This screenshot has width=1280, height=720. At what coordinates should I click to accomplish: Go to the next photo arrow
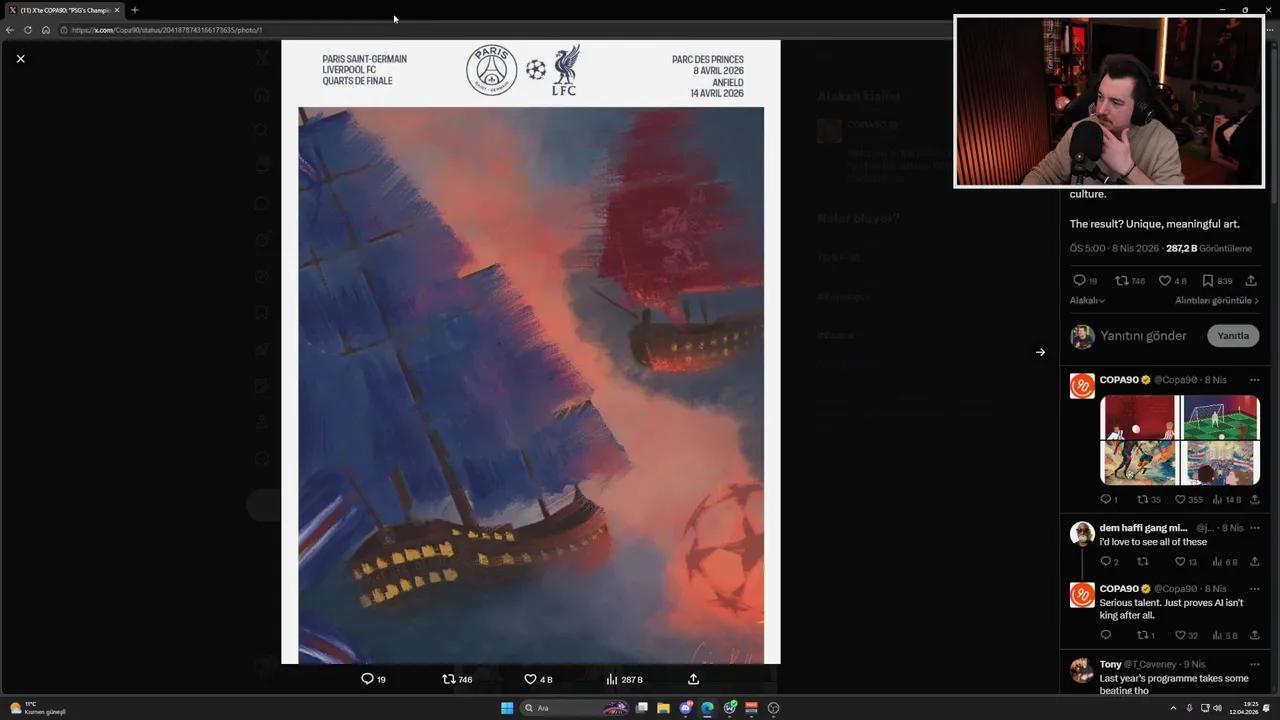tap(1040, 352)
